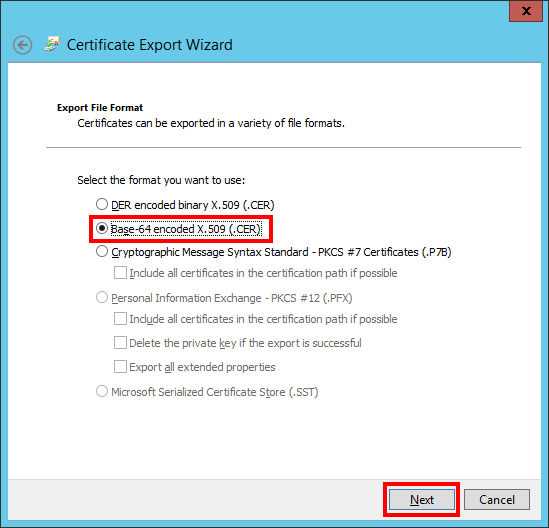Click 'Certificates can be exported' description text

click(x=211, y=123)
